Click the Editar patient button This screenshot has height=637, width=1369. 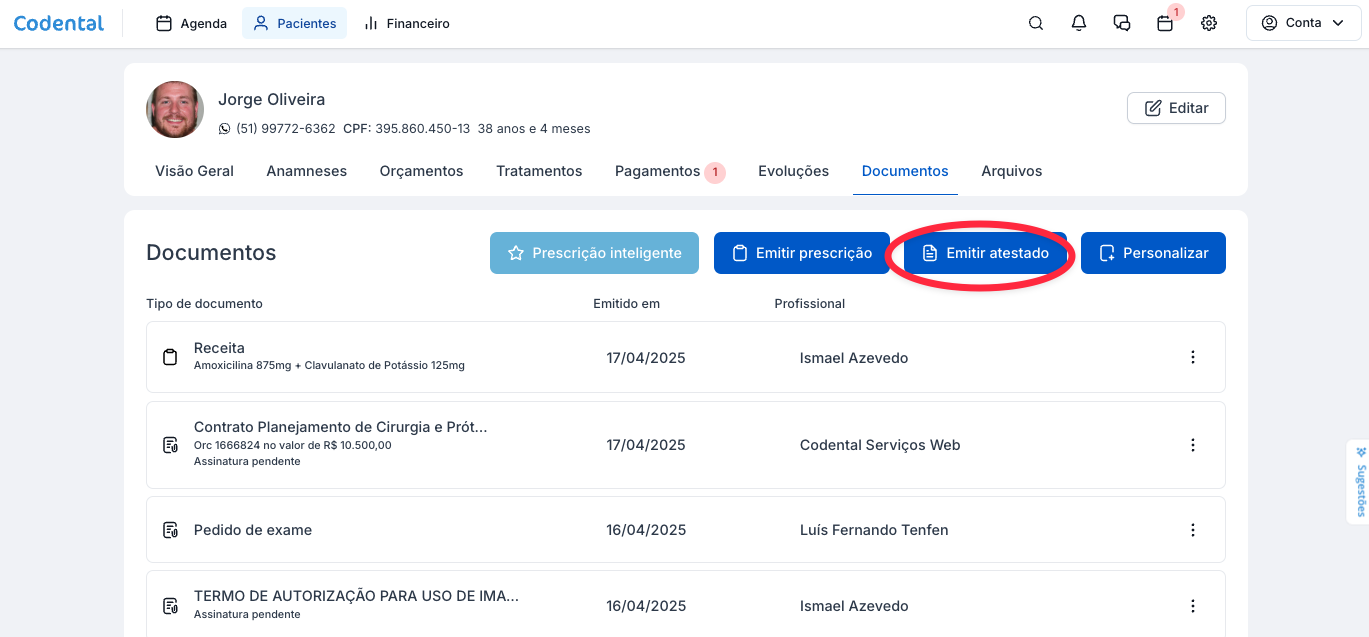pyautogui.click(x=1176, y=108)
